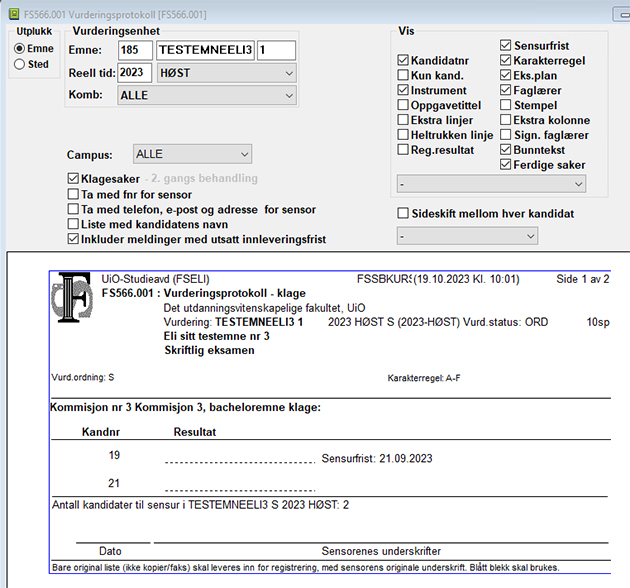This screenshot has width=630, height=588.
Task: Select the Sted radio button
Action: coord(19,64)
